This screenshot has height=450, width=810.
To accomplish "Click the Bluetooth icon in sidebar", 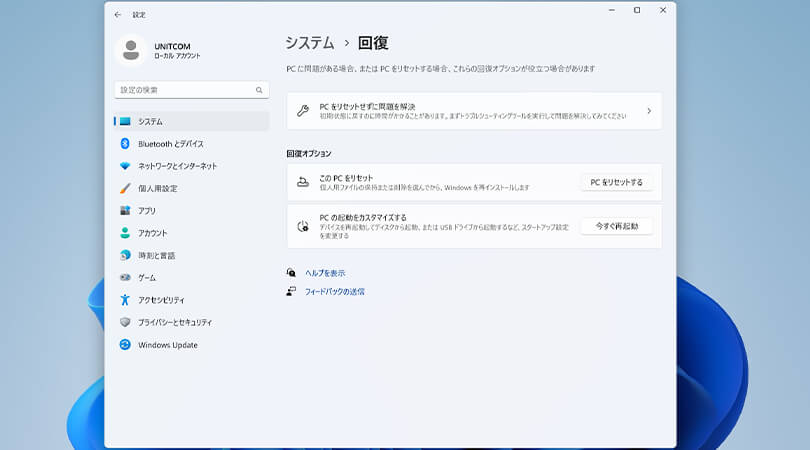I will [x=125, y=144].
